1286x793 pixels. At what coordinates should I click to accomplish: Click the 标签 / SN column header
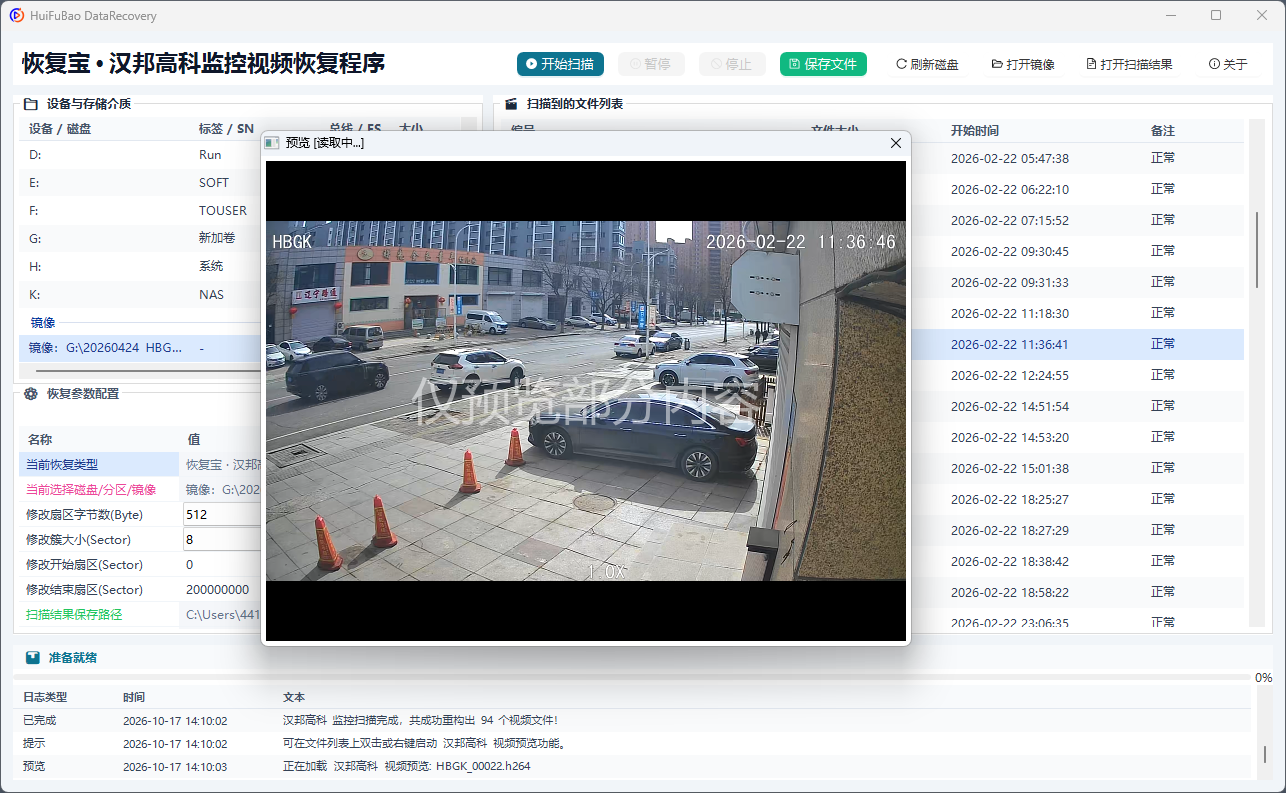point(226,128)
